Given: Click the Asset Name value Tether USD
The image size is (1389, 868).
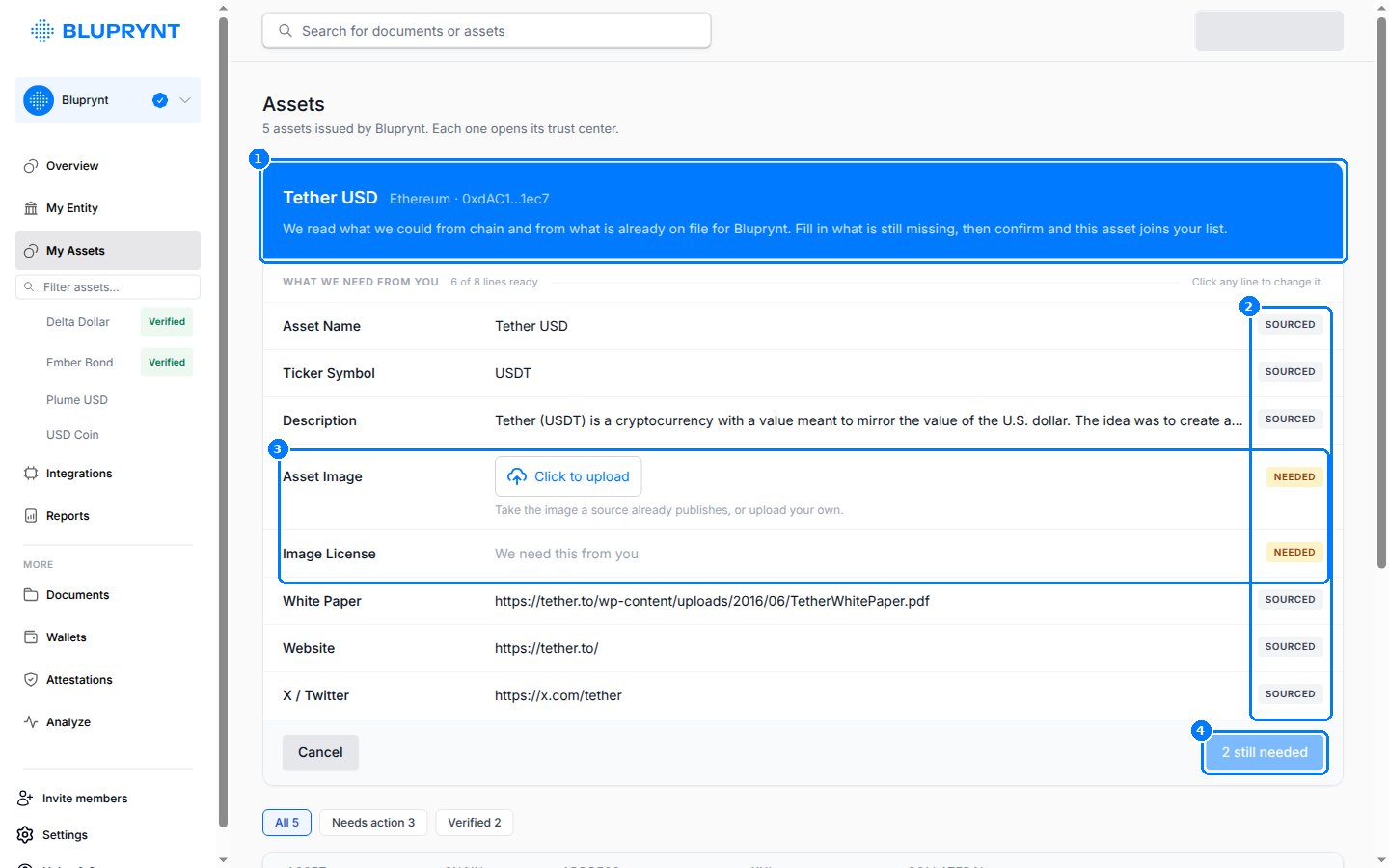Looking at the screenshot, I should pyautogui.click(x=531, y=326).
